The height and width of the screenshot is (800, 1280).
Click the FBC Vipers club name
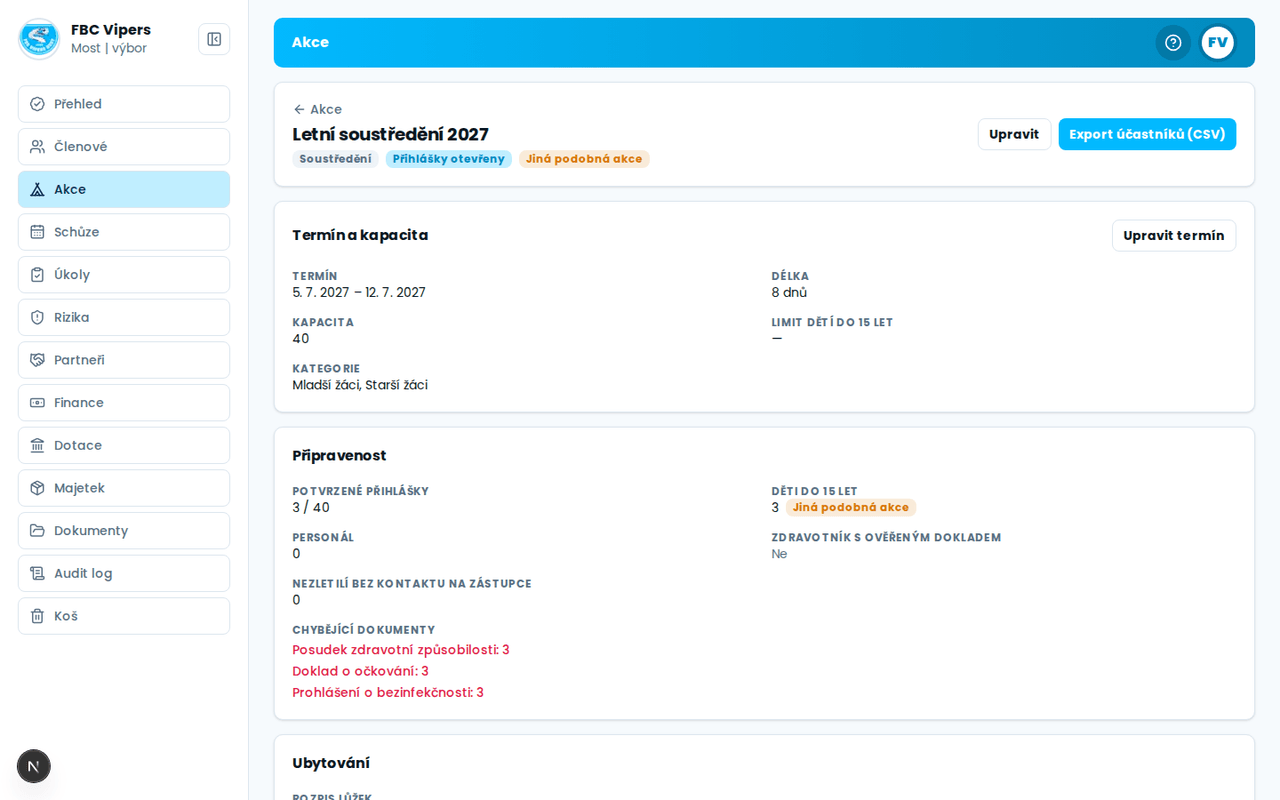[111, 30]
